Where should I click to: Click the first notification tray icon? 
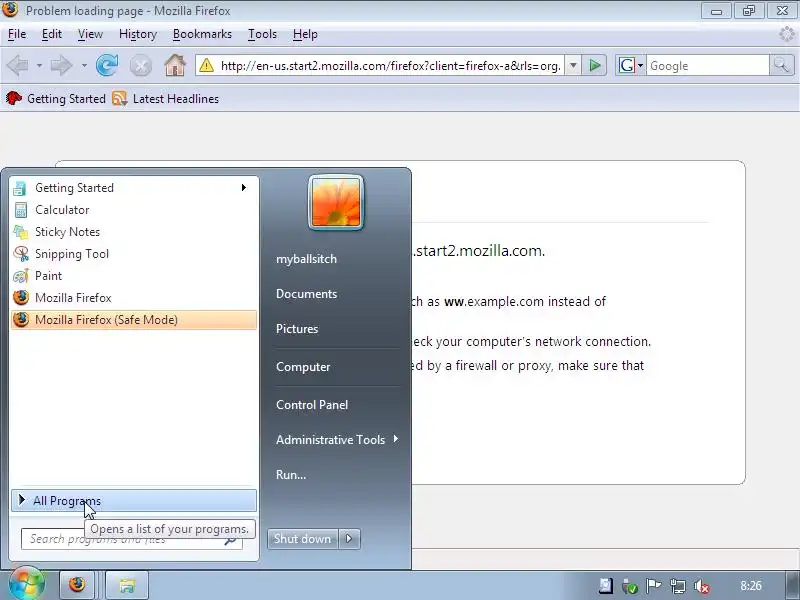[x=606, y=586]
